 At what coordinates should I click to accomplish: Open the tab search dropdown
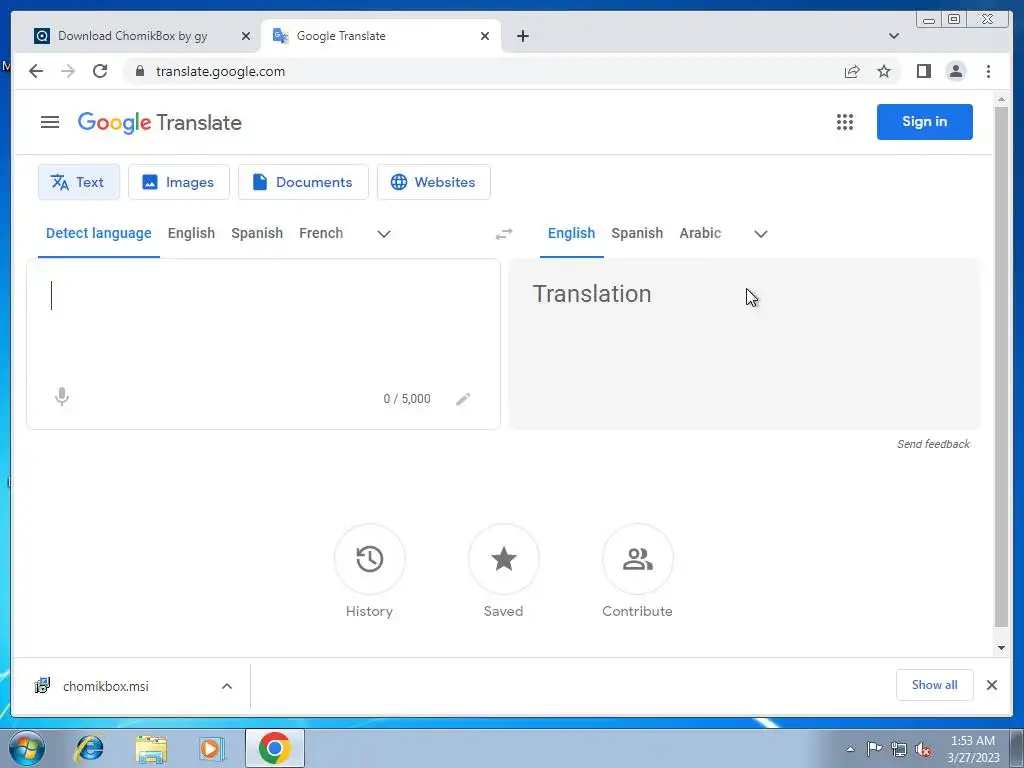pos(893,36)
